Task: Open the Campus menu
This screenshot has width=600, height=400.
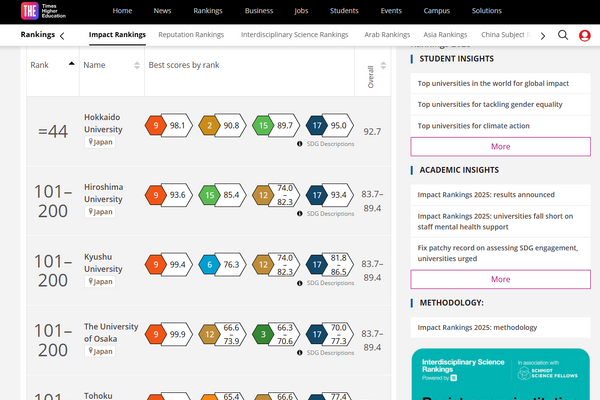Action: click(x=437, y=11)
